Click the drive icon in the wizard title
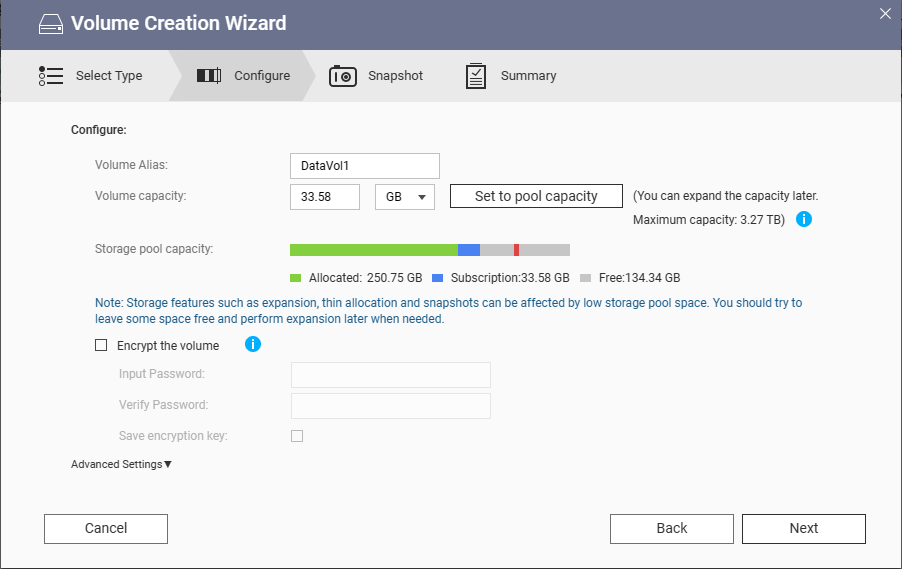The width and height of the screenshot is (902, 569). (51, 24)
